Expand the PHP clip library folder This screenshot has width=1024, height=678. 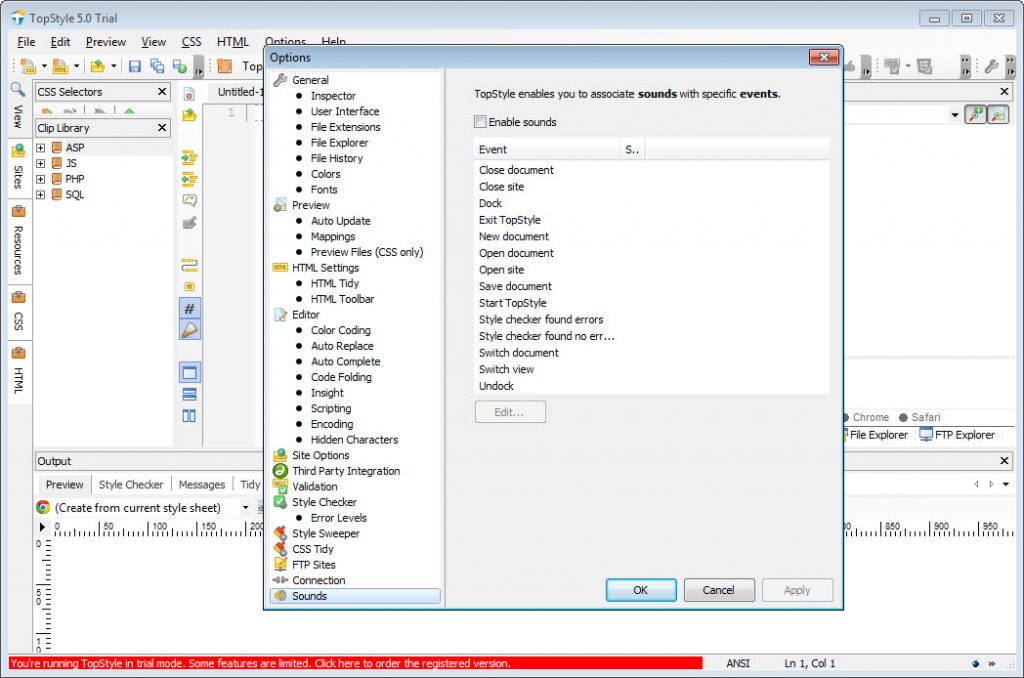tap(40, 179)
